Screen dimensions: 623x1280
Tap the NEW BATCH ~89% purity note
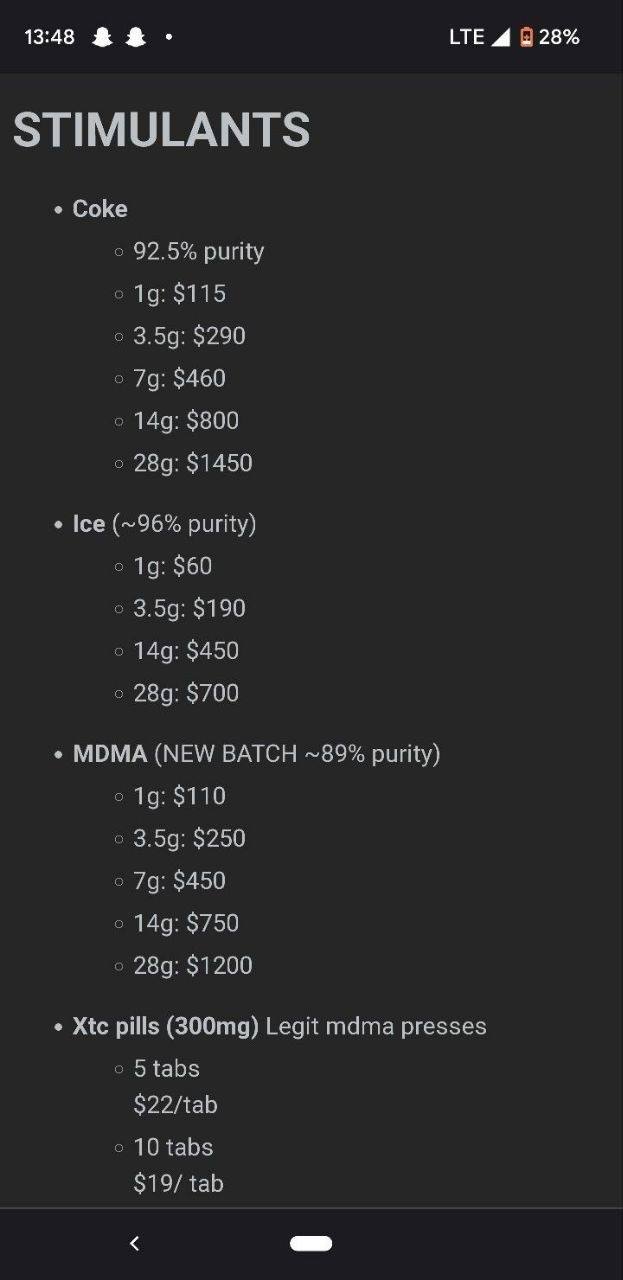click(297, 754)
